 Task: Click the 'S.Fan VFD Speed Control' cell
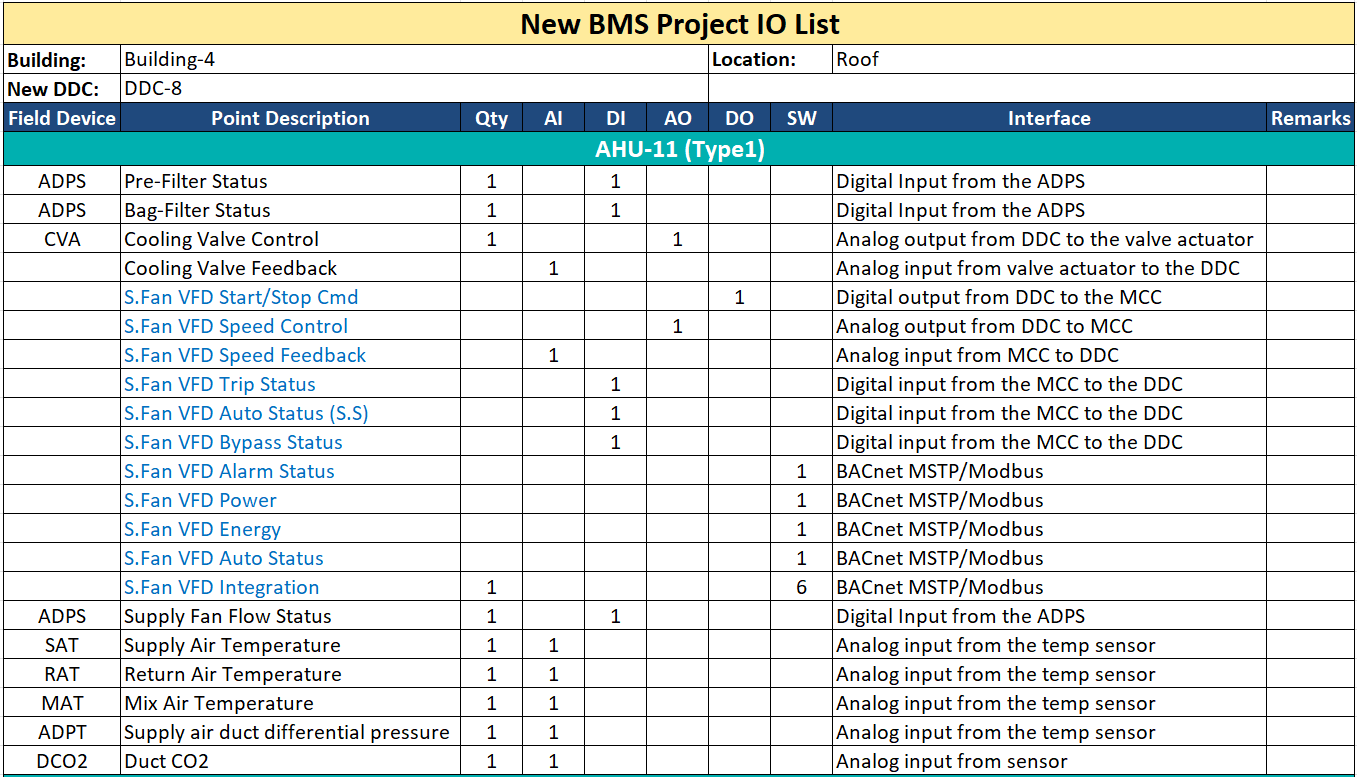pyautogui.click(x=290, y=326)
